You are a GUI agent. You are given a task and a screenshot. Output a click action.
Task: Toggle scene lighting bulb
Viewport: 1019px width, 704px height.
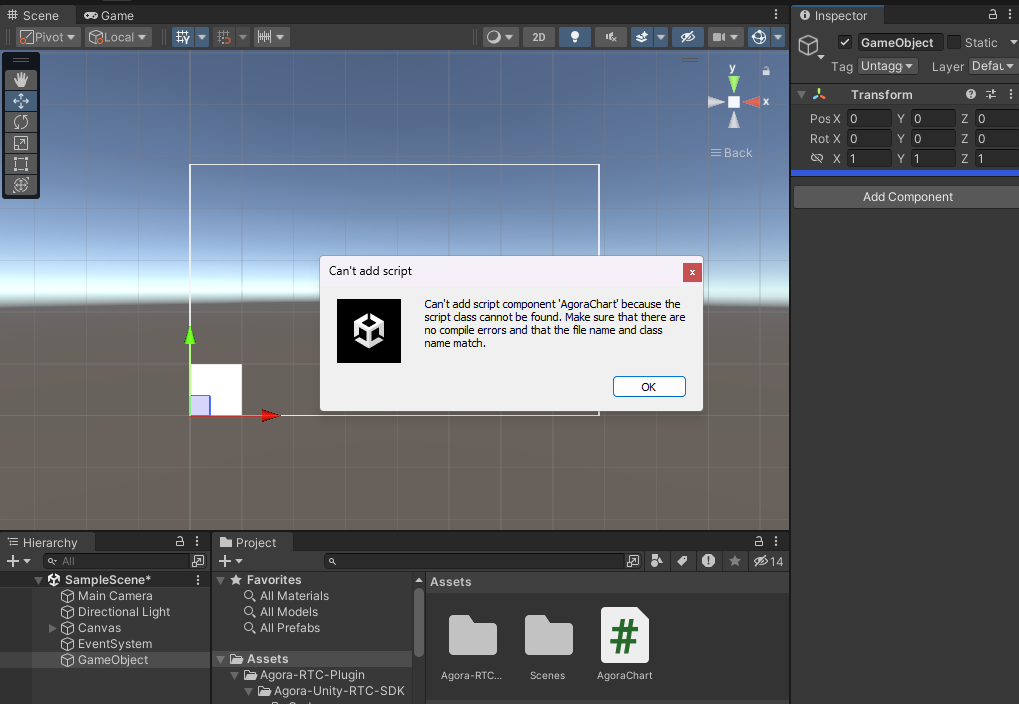point(574,37)
